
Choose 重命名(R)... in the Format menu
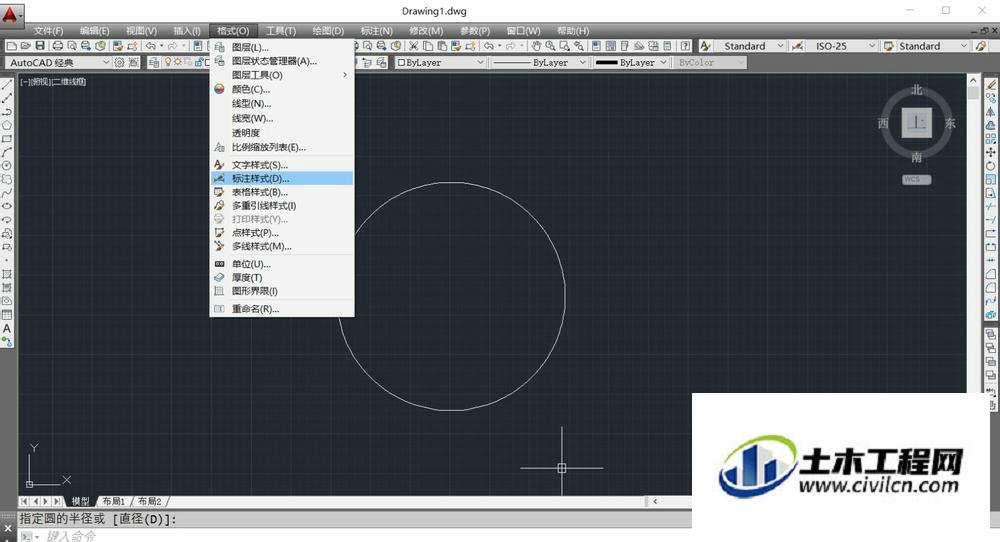point(282,309)
